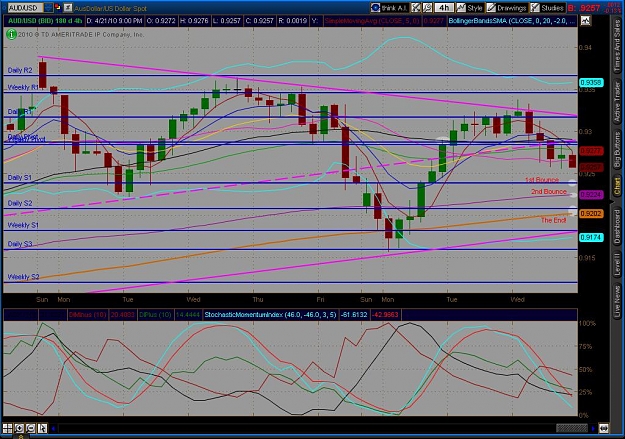Click the DIMinus (10) study label
This screenshot has height=439, width=625.
(x=87, y=315)
